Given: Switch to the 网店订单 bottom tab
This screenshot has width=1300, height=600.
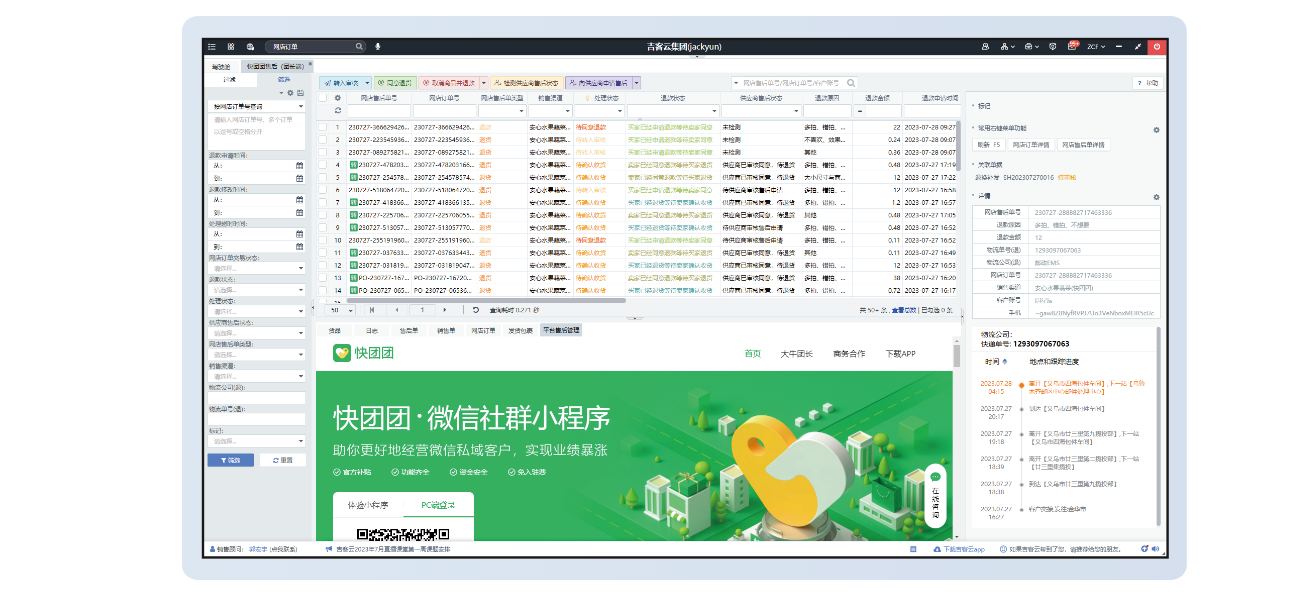Looking at the screenshot, I should click(x=483, y=330).
